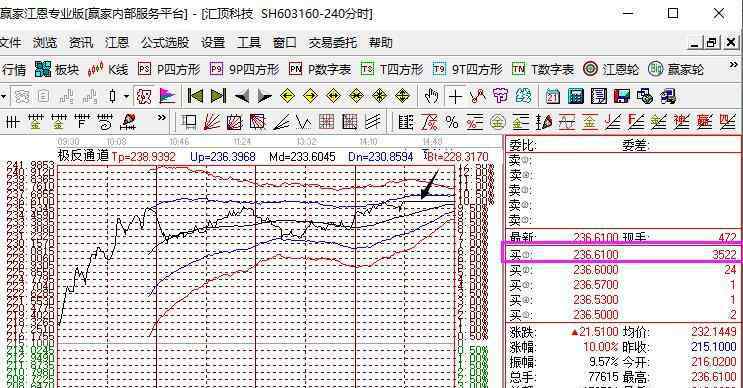Select the Gann fan lines tool

point(211,123)
